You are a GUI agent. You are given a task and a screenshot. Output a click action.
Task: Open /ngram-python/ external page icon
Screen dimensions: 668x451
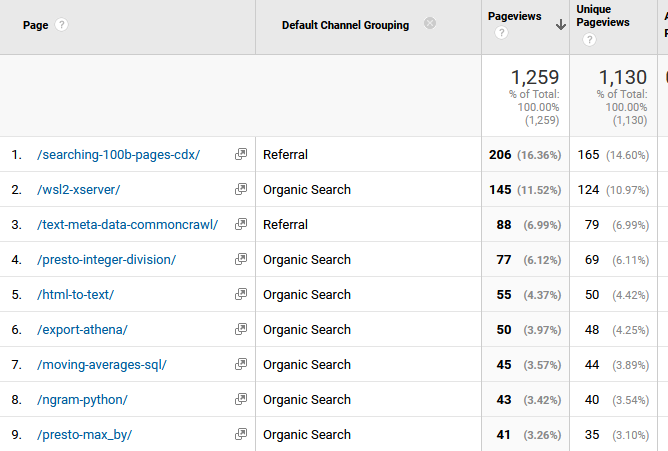tap(240, 400)
